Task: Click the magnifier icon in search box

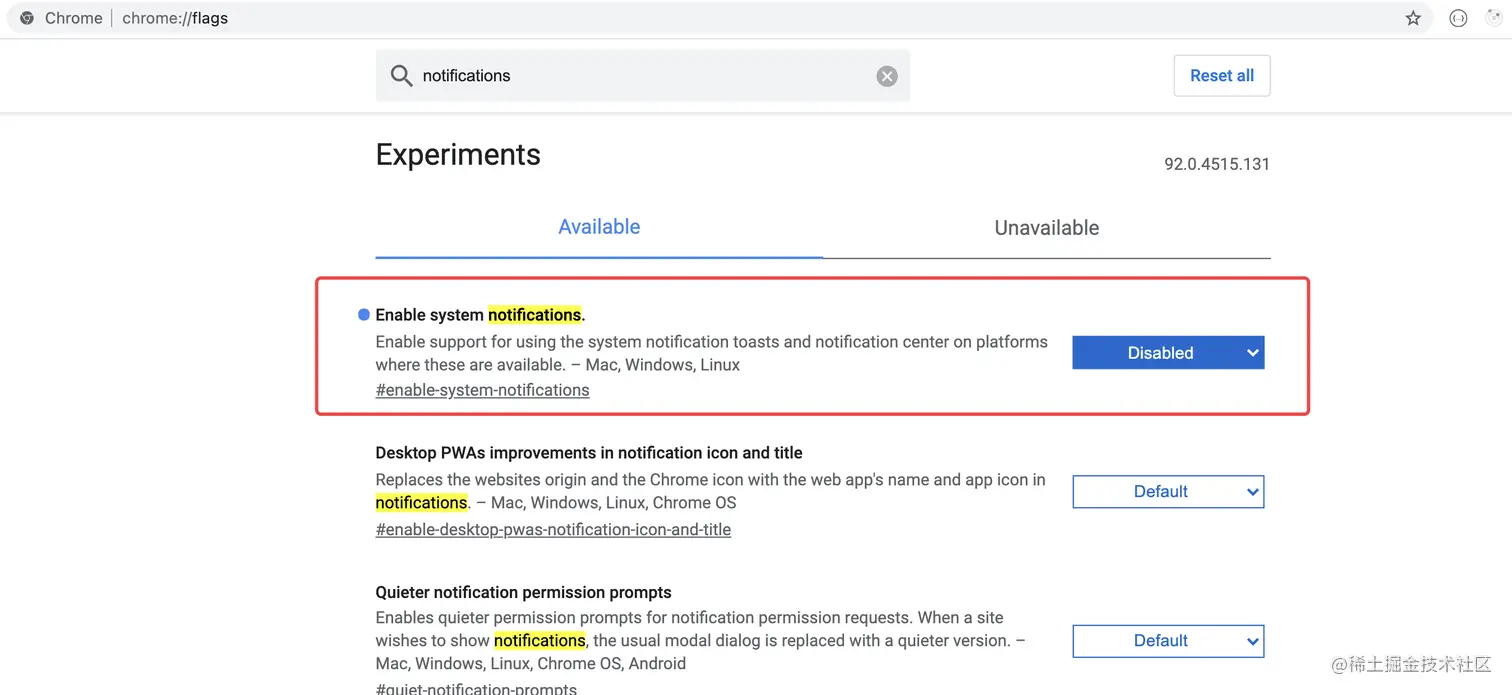Action: [x=401, y=76]
